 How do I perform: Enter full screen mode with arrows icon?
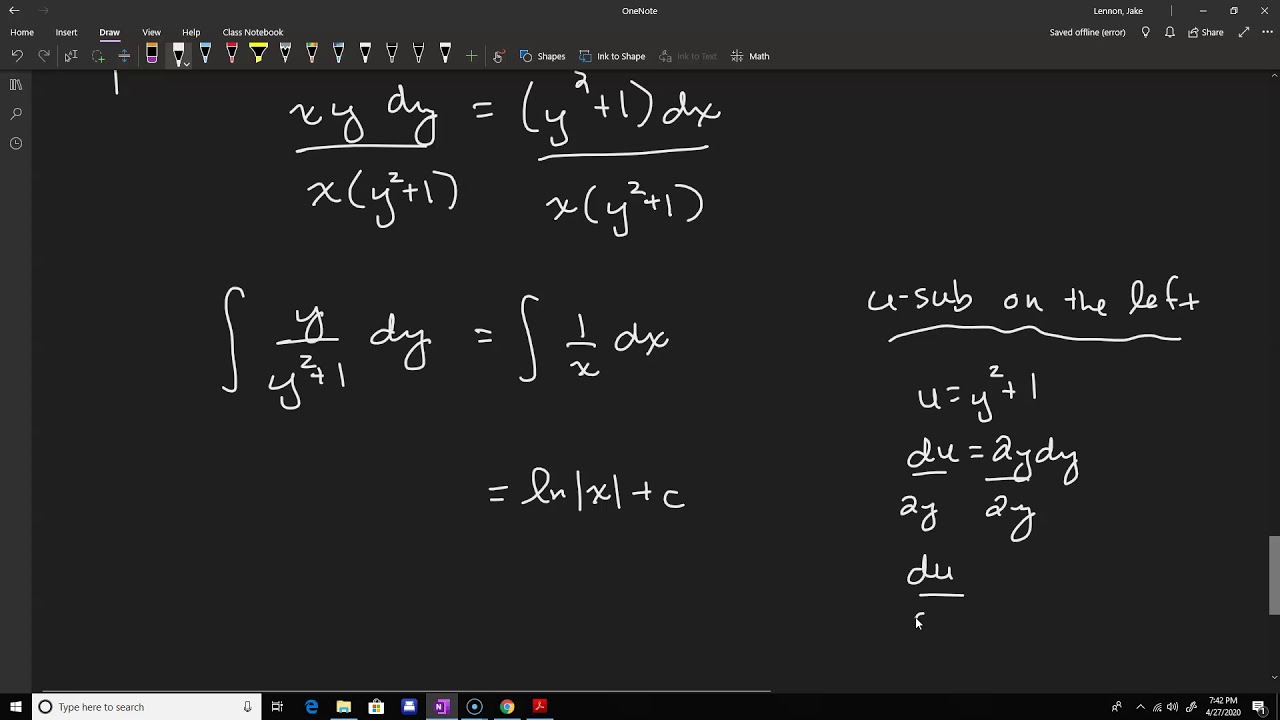point(1244,32)
